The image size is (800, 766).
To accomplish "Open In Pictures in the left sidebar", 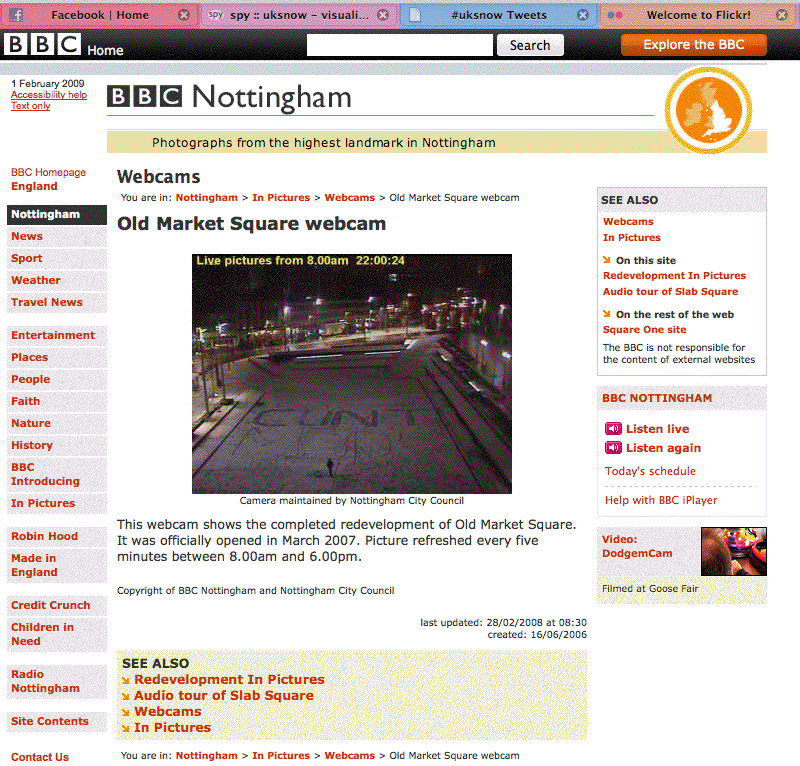I will click(x=57, y=503).
